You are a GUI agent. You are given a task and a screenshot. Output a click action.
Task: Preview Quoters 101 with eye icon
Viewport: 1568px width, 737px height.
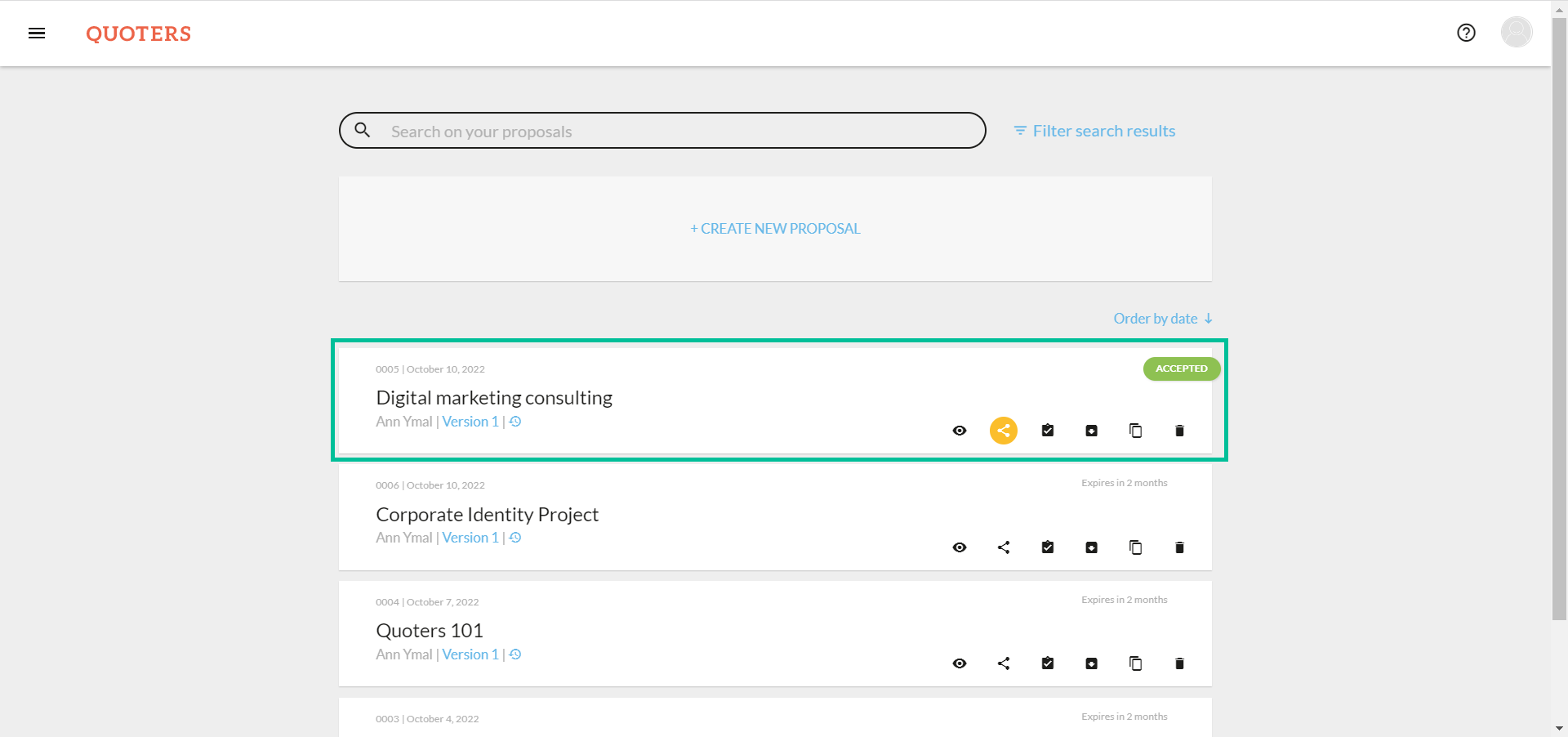[x=960, y=663]
